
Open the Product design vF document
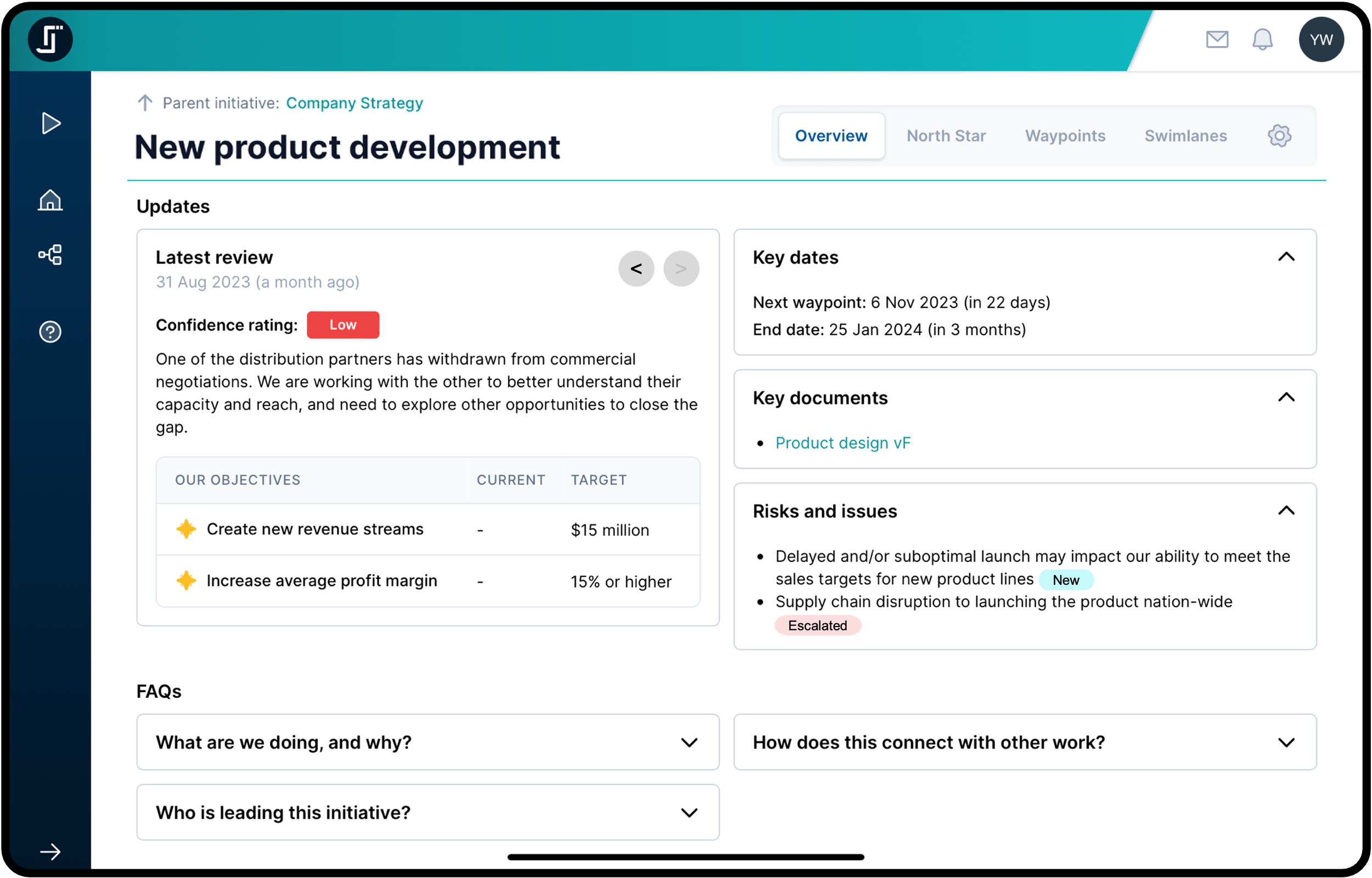click(843, 443)
